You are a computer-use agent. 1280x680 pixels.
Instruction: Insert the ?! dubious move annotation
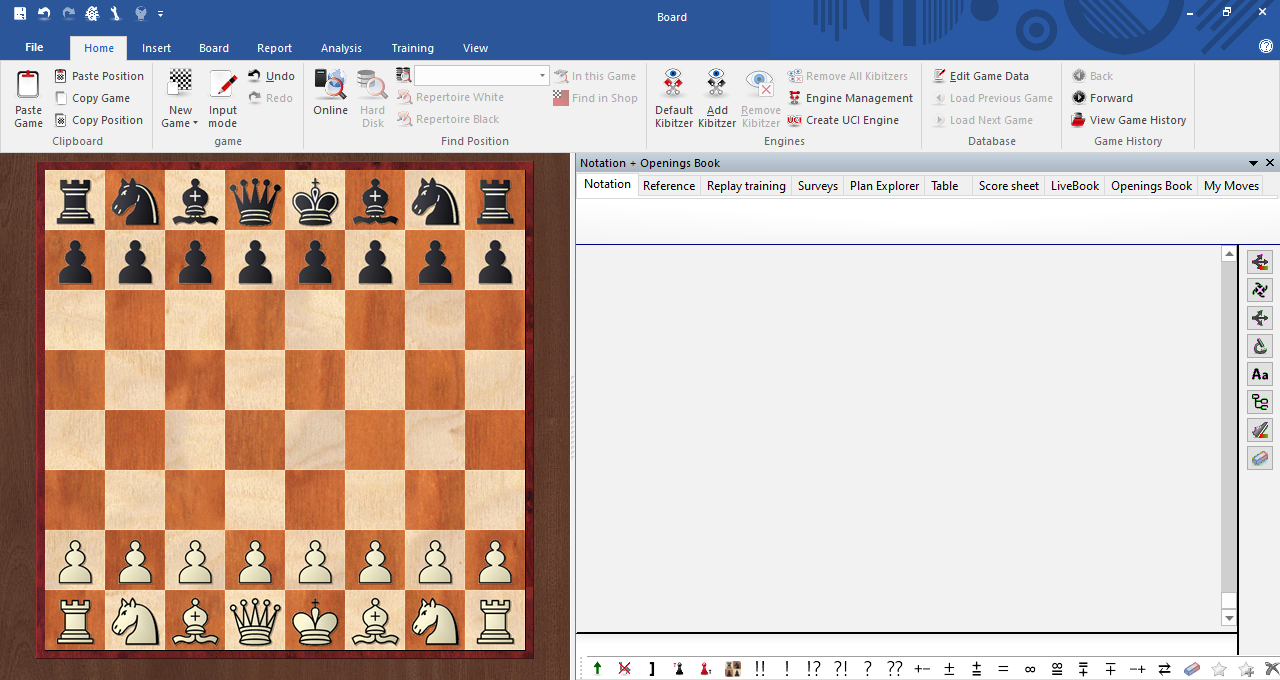pyautogui.click(x=841, y=669)
